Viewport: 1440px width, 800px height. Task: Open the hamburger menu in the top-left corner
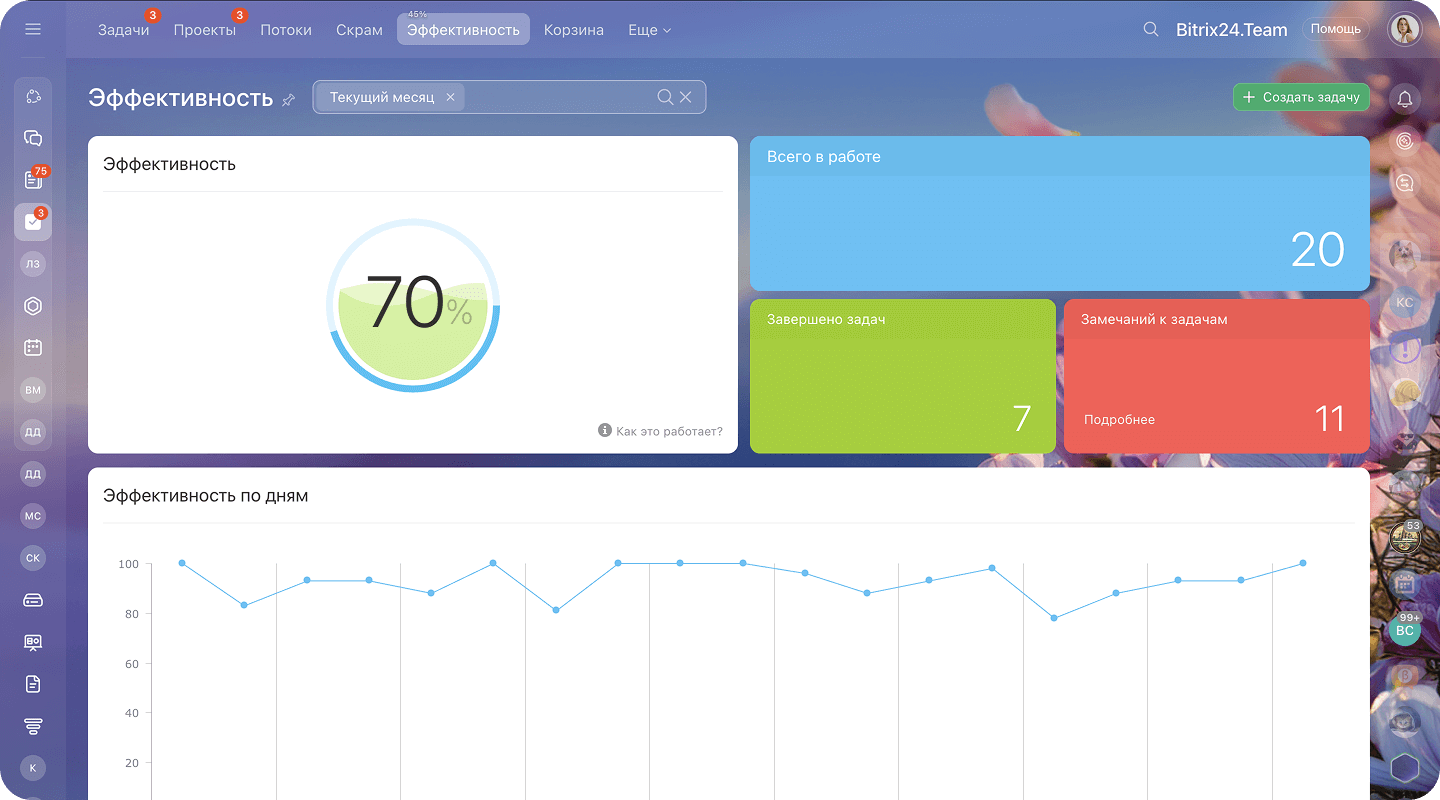(x=33, y=29)
